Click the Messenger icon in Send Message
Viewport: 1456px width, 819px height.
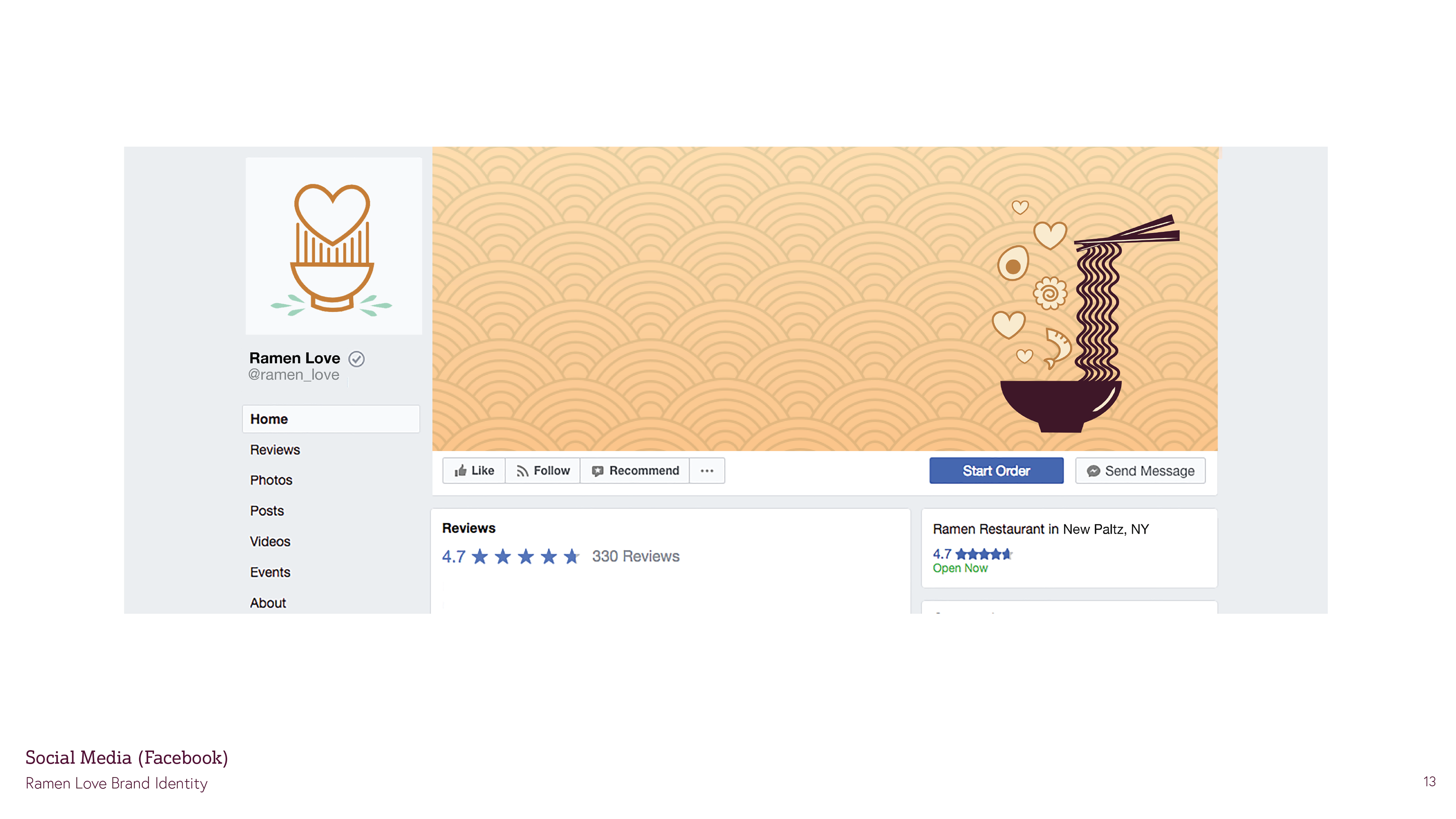click(1093, 471)
